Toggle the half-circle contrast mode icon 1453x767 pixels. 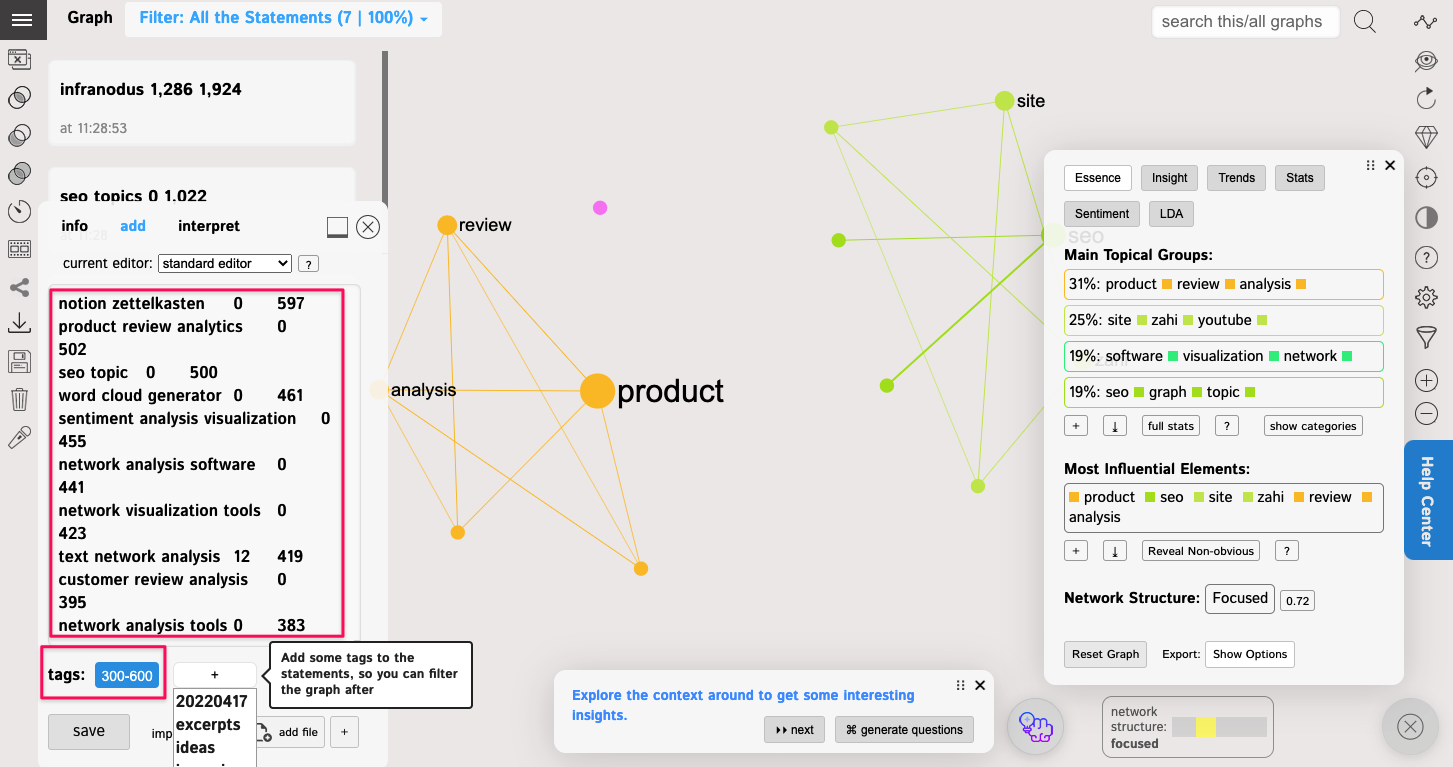[1426, 217]
